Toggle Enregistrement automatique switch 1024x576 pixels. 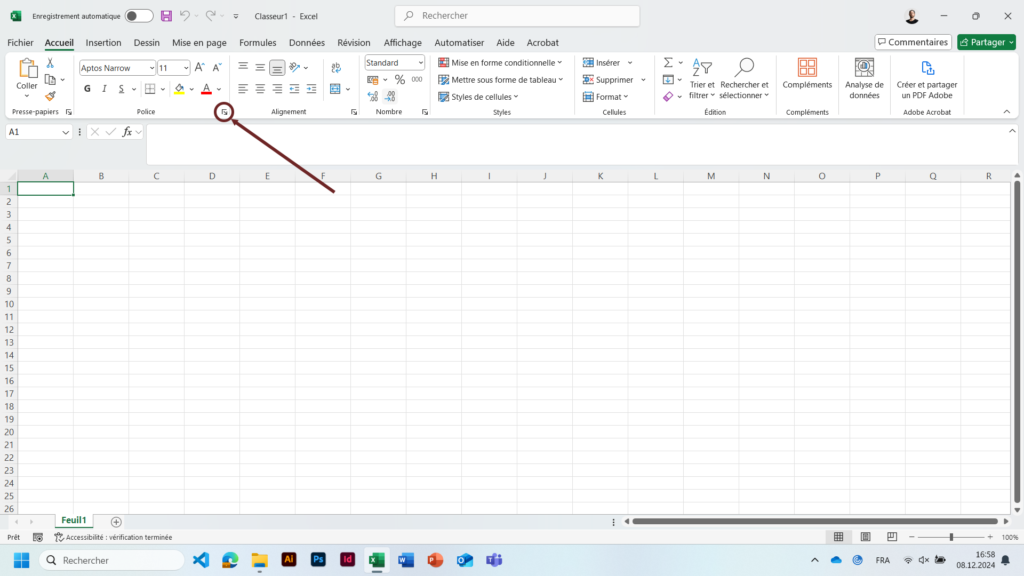click(x=138, y=16)
